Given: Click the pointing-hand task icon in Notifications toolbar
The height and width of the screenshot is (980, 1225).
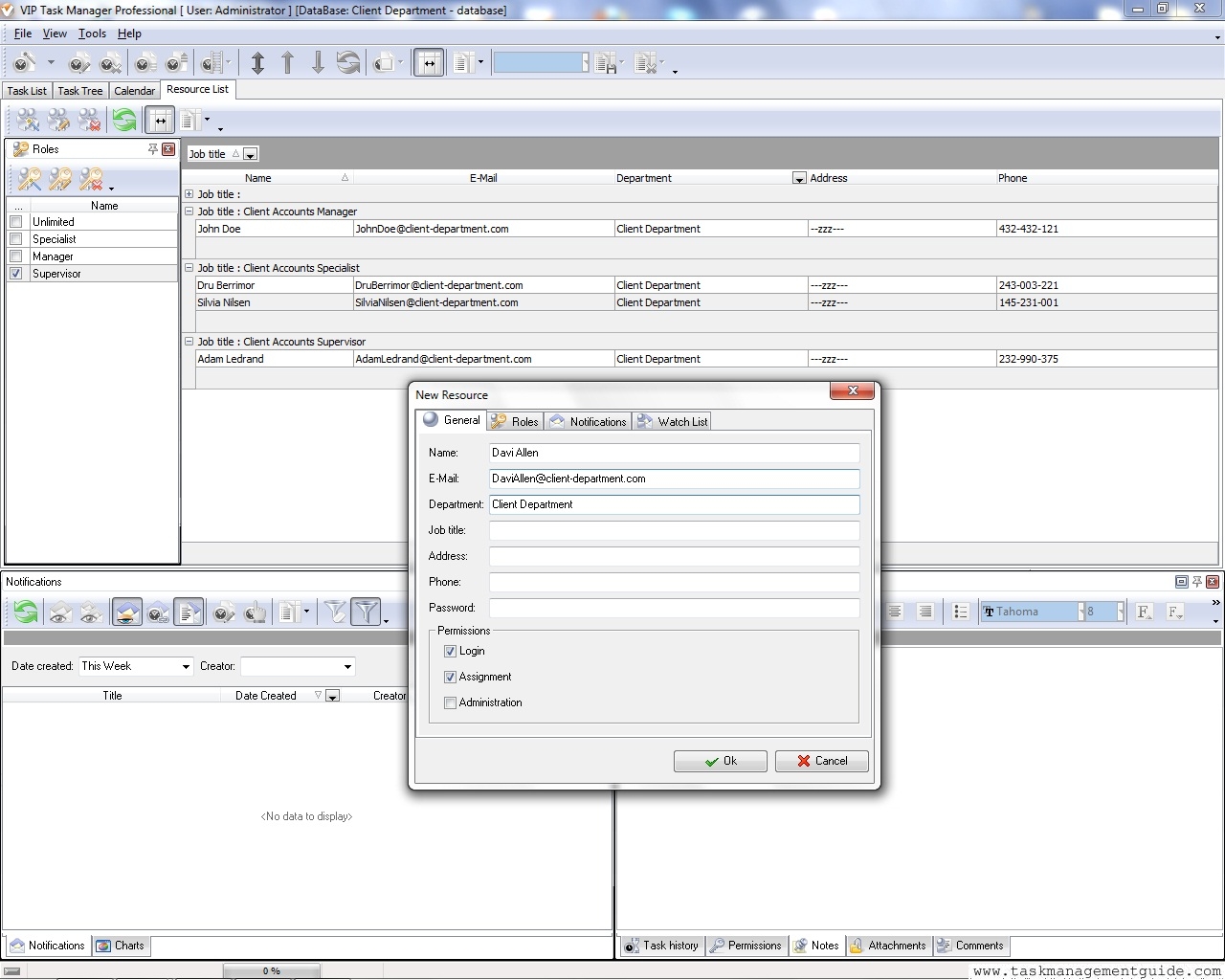Looking at the screenshot, I should [255, 612].
